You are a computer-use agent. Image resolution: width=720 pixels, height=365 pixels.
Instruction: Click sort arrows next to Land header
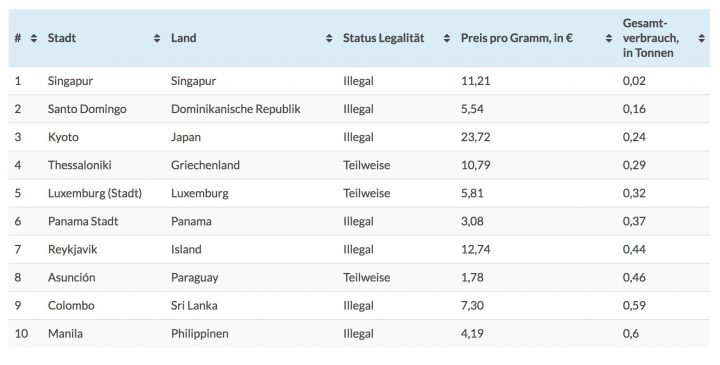(x=329, y=38)
